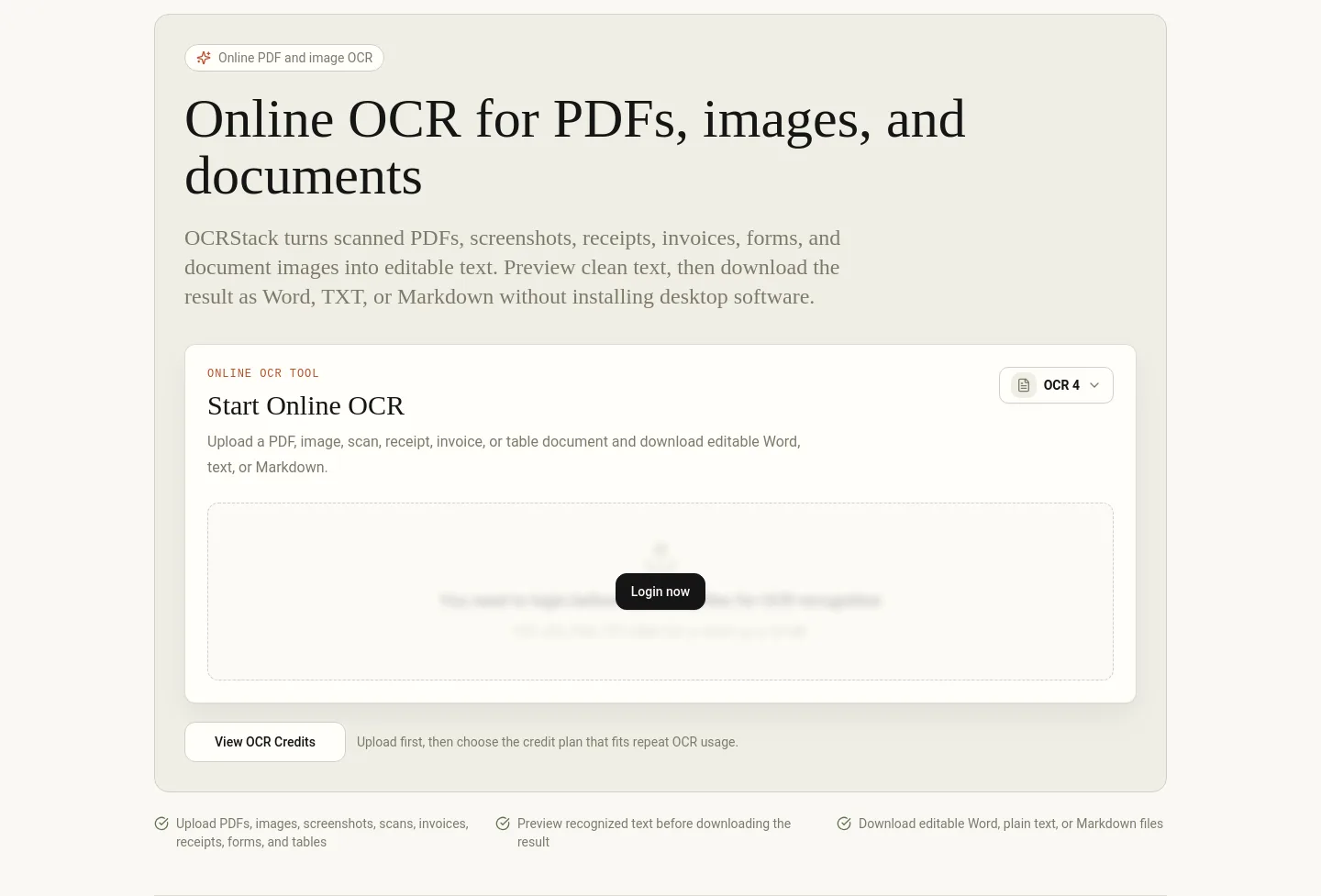Click the "Upload a PDF, image, scan" description
Viewport: 1321px width, 896px height.
point(504,454)
